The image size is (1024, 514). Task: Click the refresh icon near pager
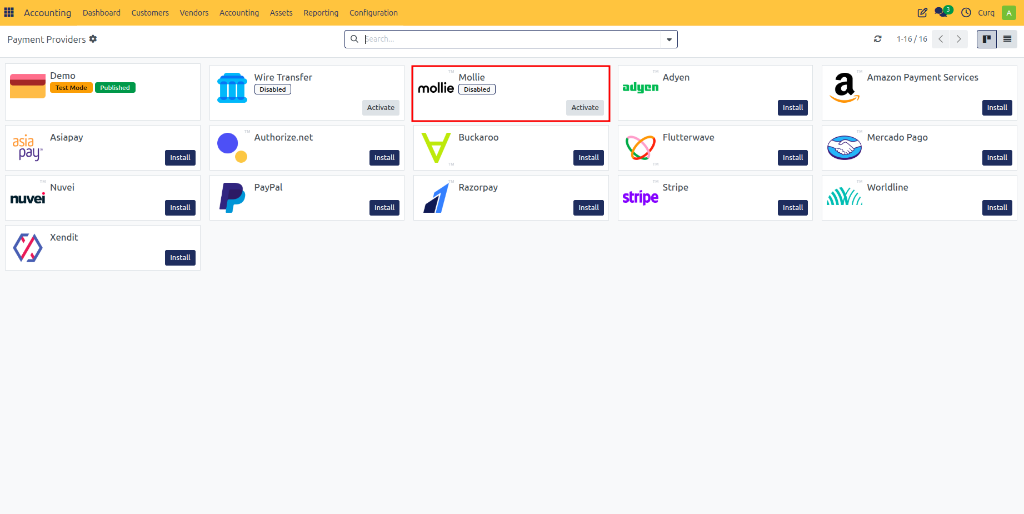tap(878, 39)
